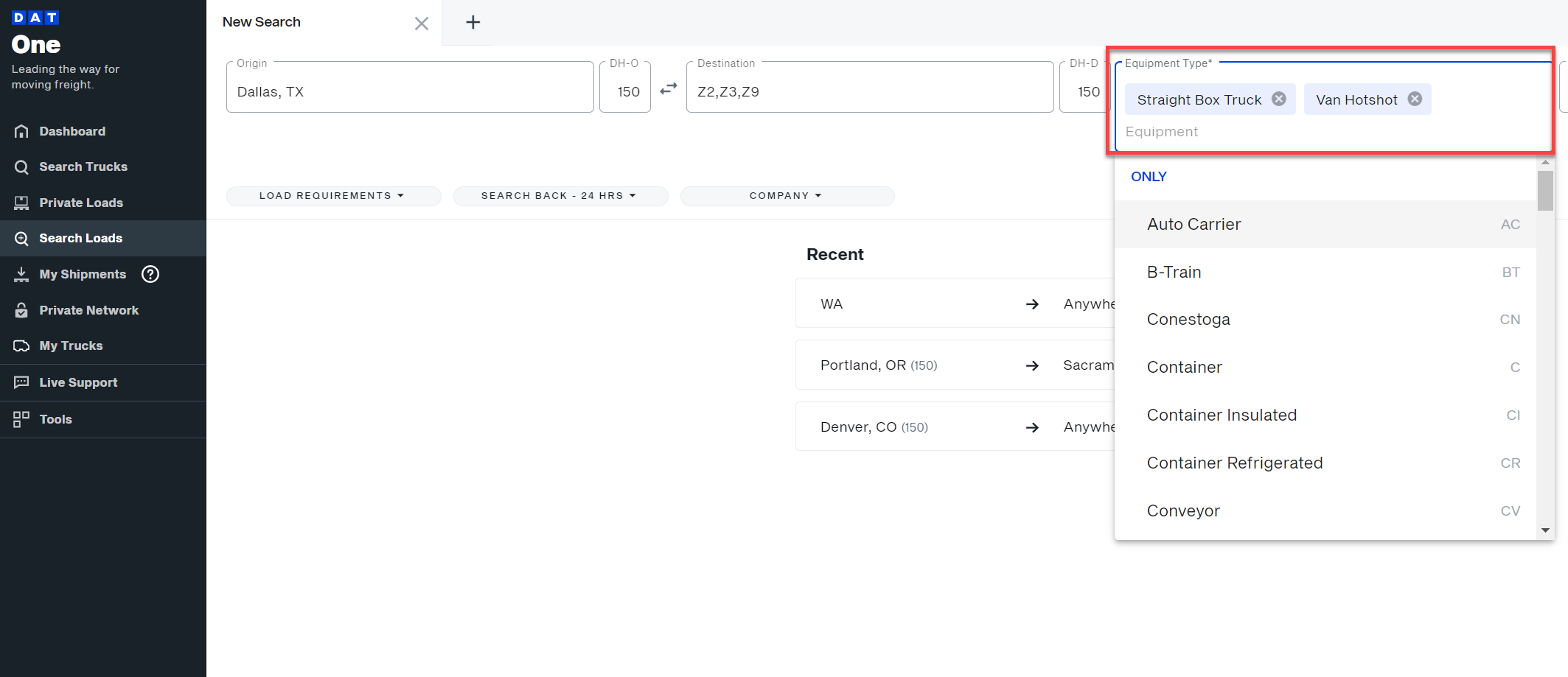Open Private Loads from the sidebar
The width and height of the screenshot is (1568, 677).
click(81, 202)
